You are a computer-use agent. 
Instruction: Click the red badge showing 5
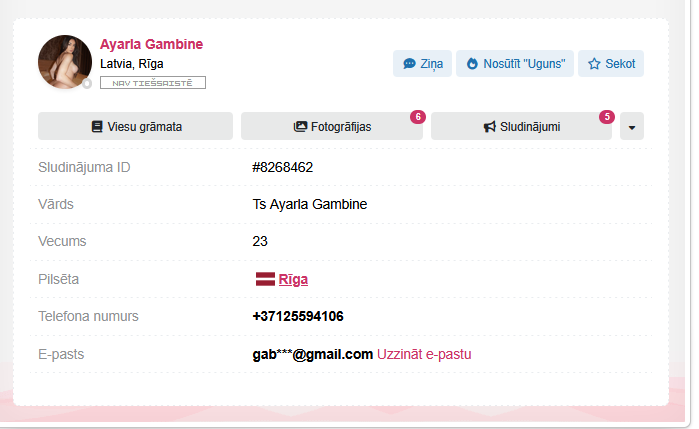(606, 117)
